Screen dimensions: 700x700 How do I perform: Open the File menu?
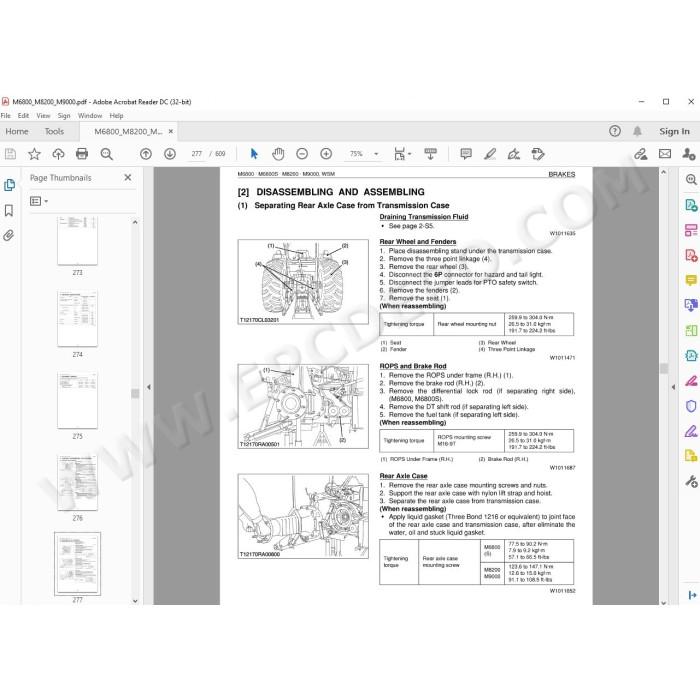point(5,116)
